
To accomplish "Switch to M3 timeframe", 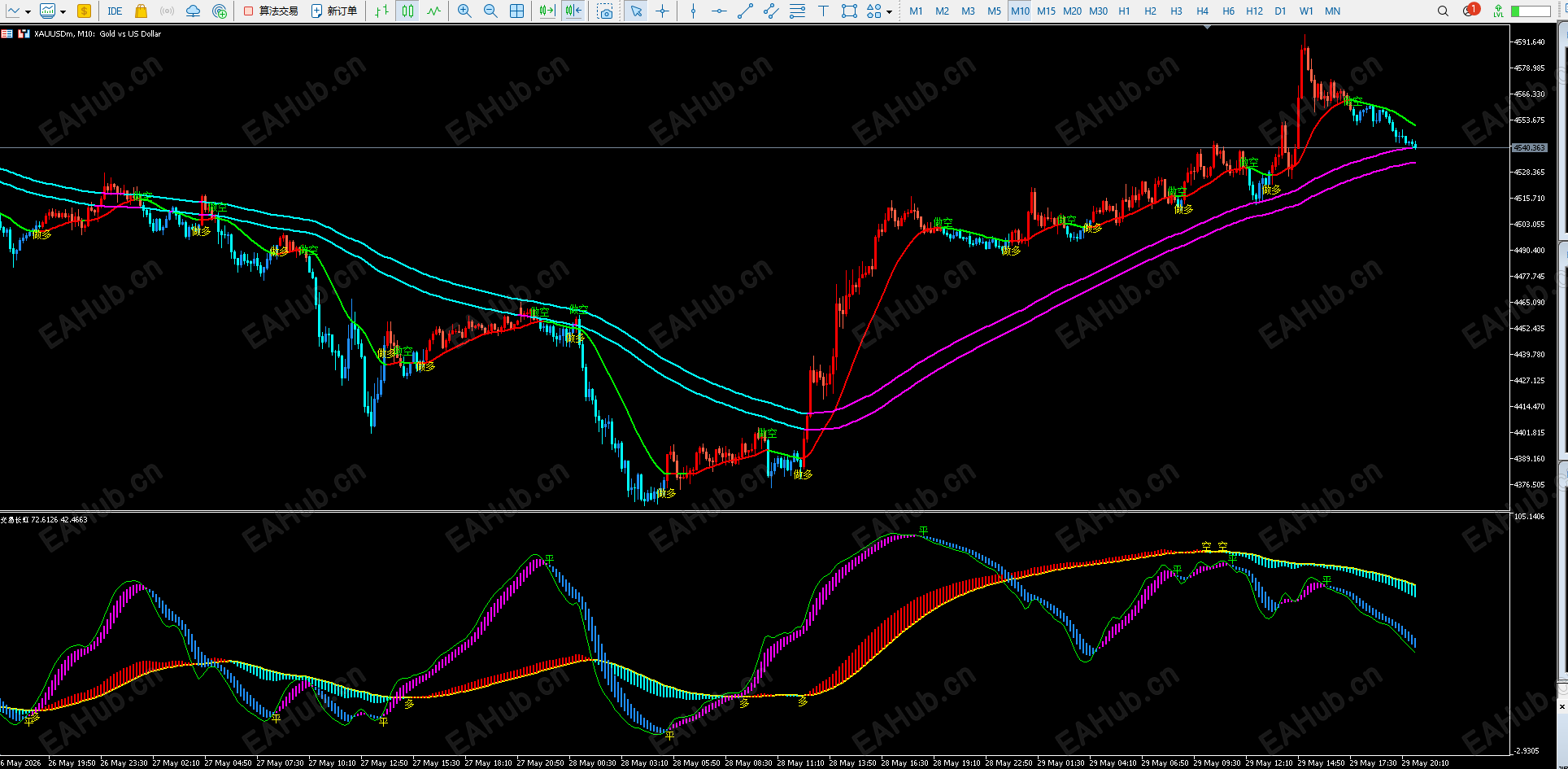I will tap(968, 11).
